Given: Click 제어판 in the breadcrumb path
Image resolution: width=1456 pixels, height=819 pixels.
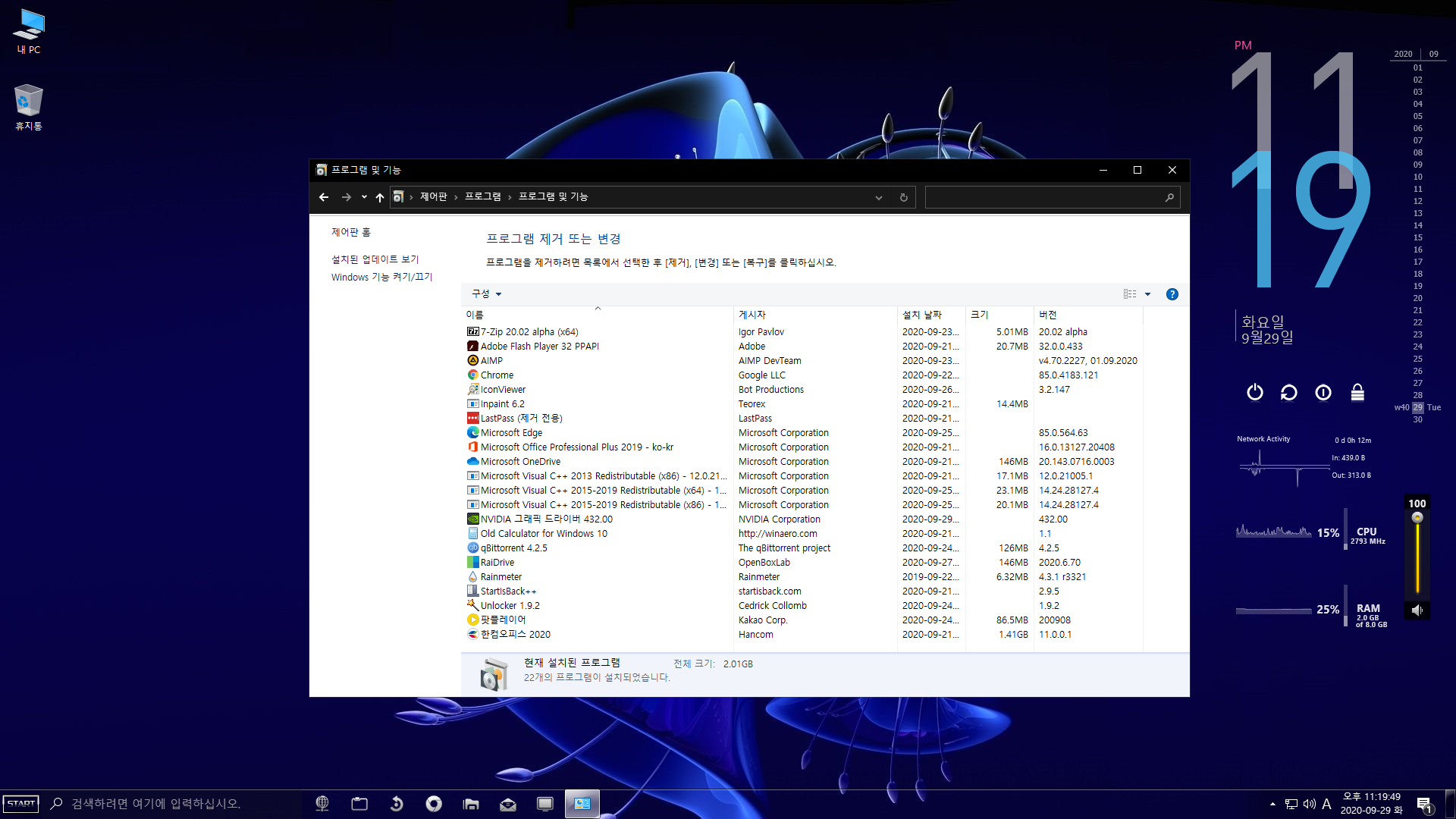Looking at the screenshot, I should tap(434, 197).
